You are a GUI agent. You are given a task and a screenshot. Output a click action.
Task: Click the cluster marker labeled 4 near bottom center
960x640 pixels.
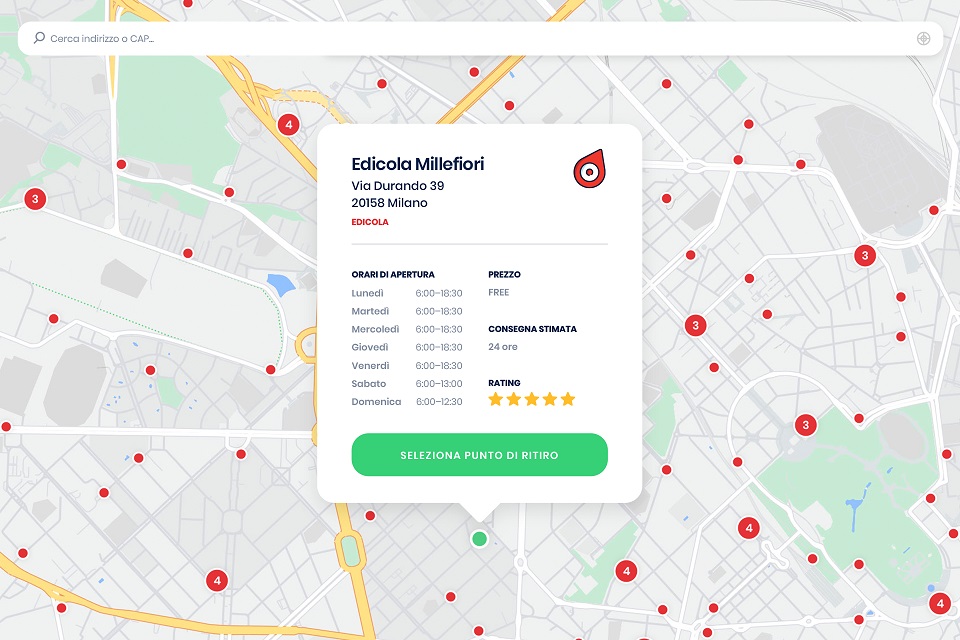627,570
